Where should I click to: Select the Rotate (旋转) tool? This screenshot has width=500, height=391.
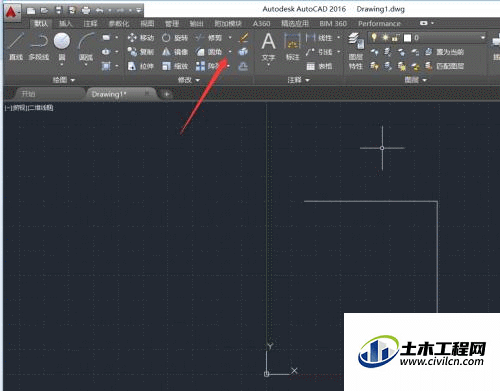click(x=175, y=38)
